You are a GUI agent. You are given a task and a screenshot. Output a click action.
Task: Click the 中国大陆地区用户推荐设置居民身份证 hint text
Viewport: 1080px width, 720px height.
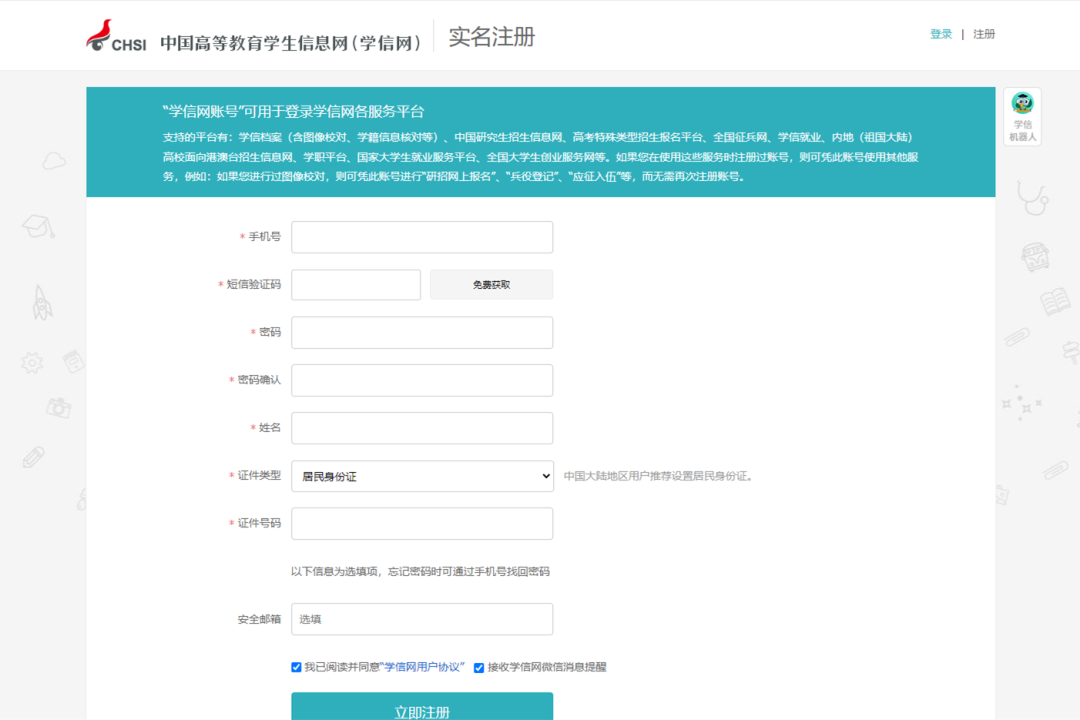tap(658, 476)
